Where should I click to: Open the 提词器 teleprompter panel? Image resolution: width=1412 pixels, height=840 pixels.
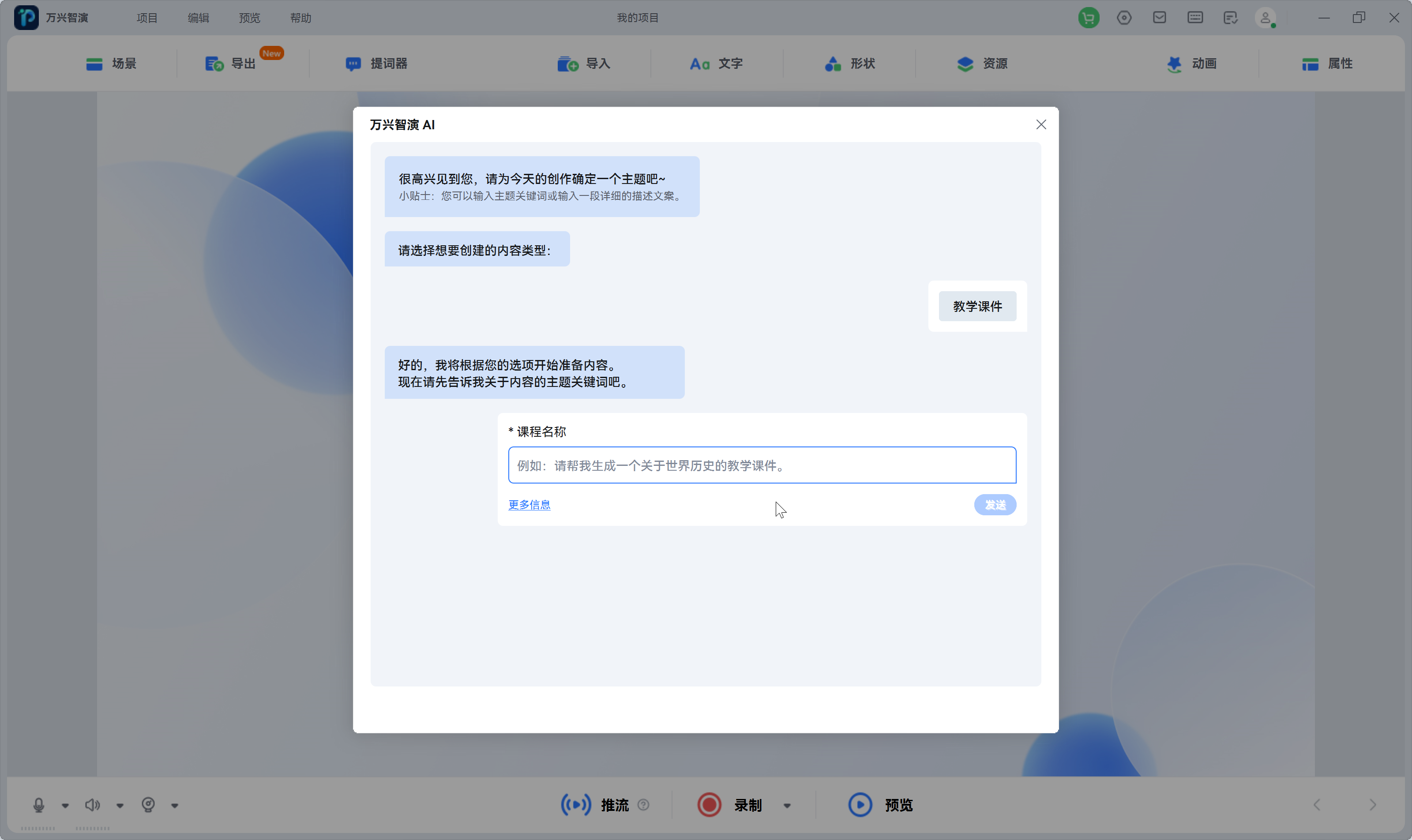(x=353, y=64)
